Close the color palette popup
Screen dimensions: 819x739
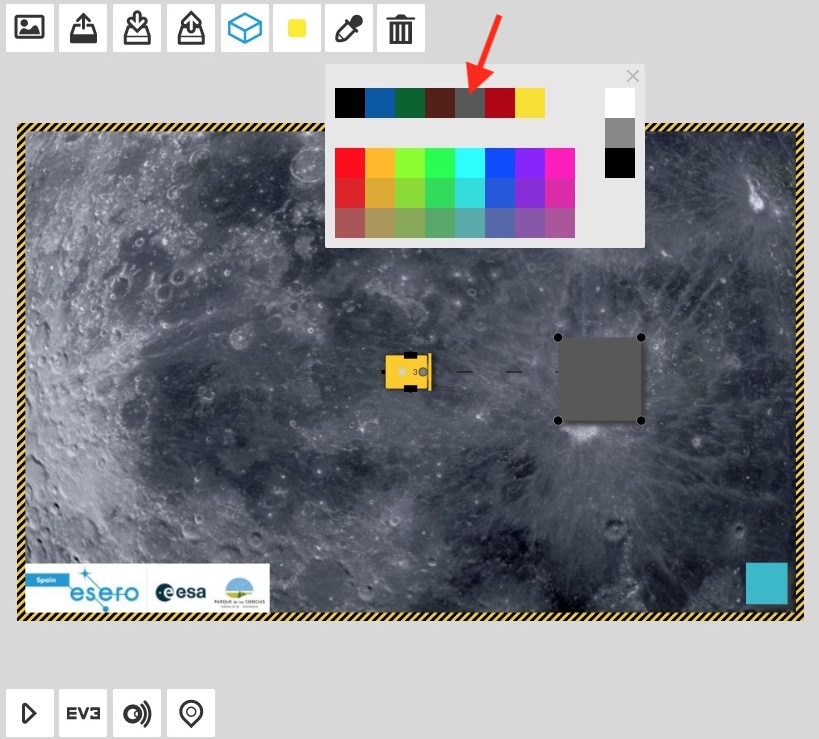632,76
